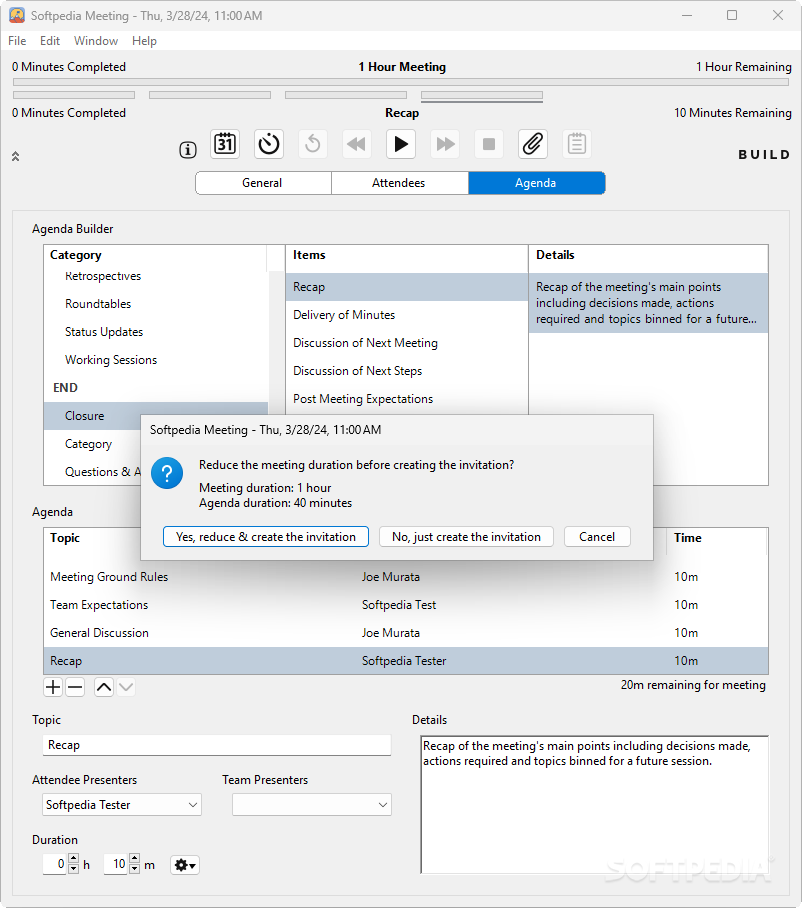This screenshot has height=908, width=802.
Task: Click the timer stopwatch icon
Action: coord(269,144)
